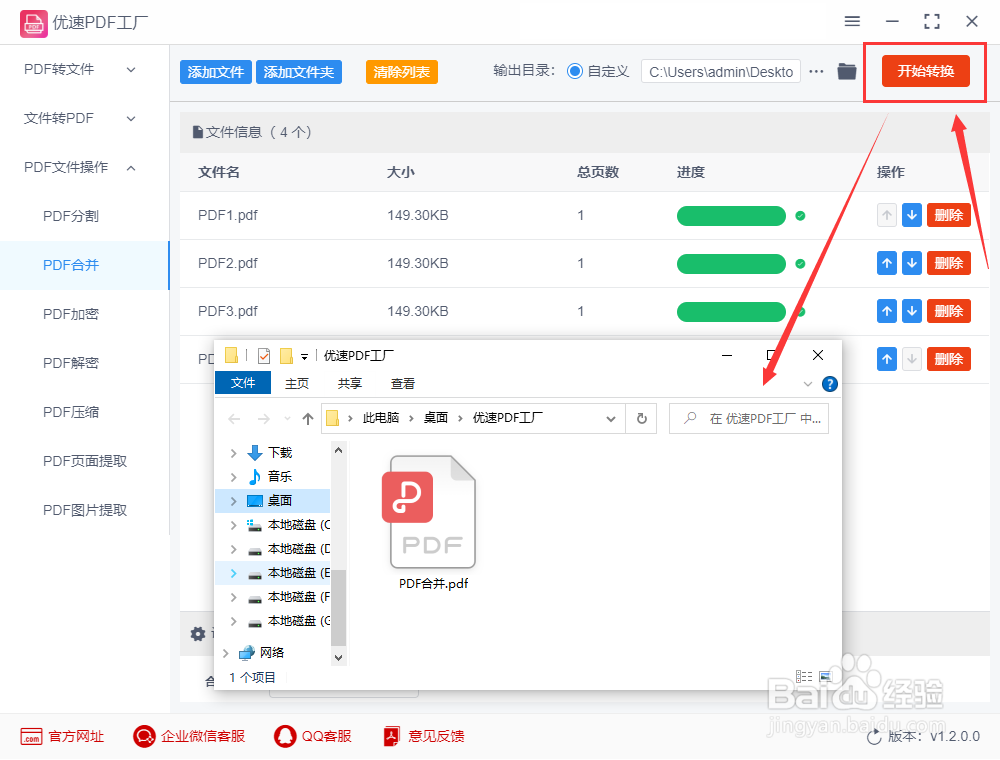Image resolution: width=1000 pixels, height=760 pixels.
Task: Switch to the 主页 tab in Explorer
Action: [298, 383]
